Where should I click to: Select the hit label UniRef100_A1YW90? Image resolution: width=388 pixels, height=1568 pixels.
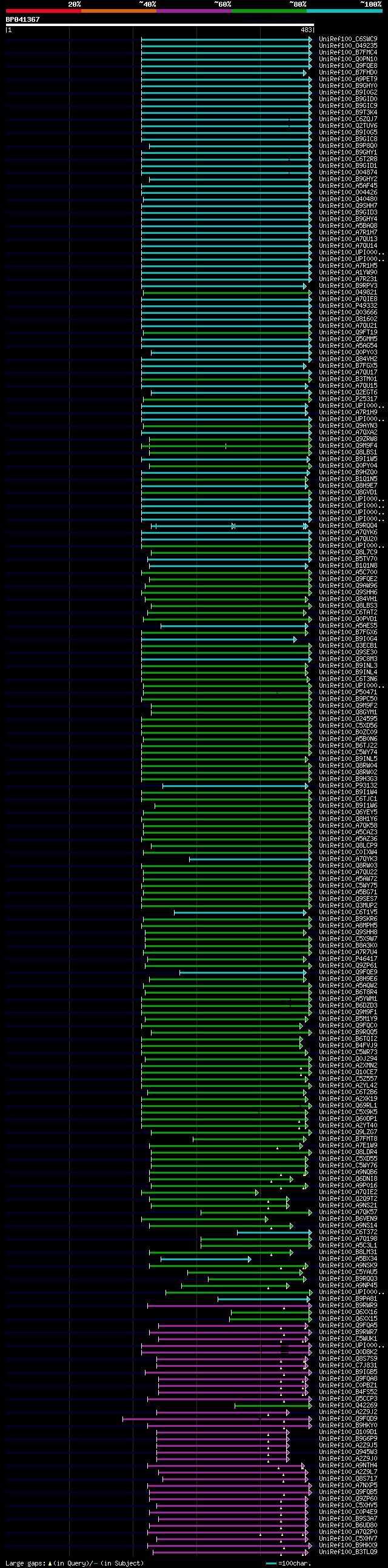(x=348, y=273)
